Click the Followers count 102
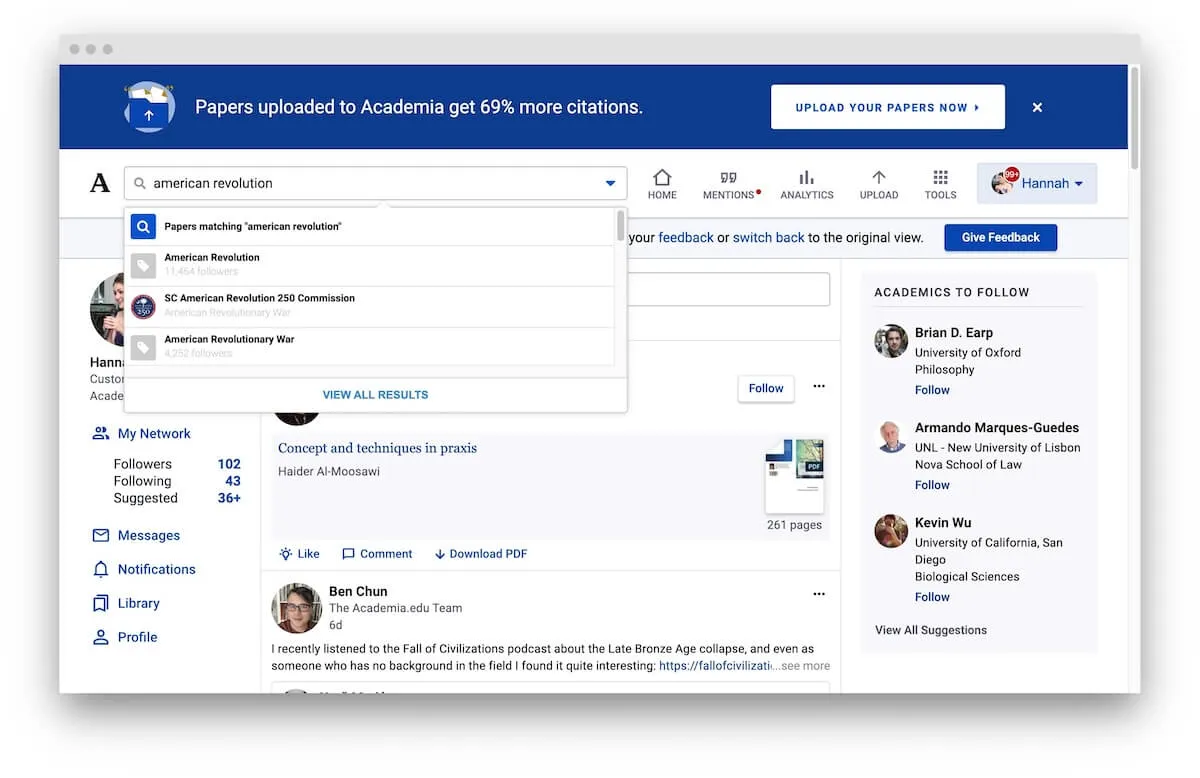The width and height of the screenshot is (1200, 778). point(229,464)
